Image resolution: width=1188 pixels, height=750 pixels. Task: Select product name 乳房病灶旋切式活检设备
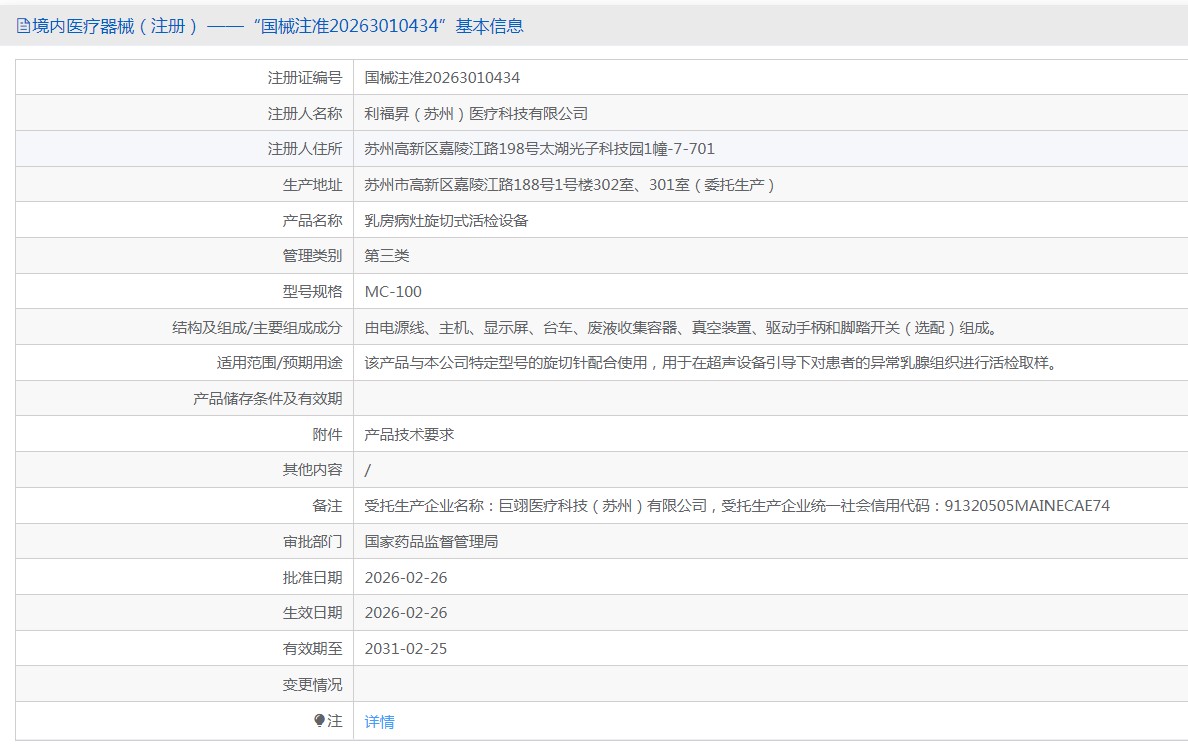(x=446, y=220)
